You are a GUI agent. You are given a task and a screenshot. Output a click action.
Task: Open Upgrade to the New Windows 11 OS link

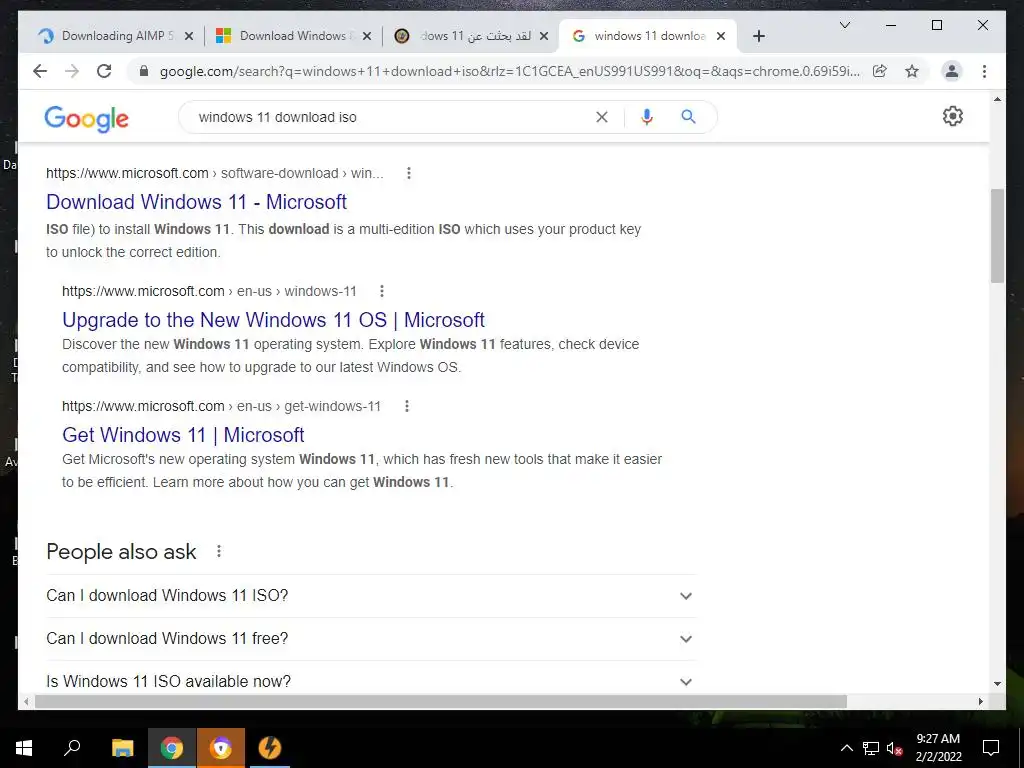click(273, 319)
